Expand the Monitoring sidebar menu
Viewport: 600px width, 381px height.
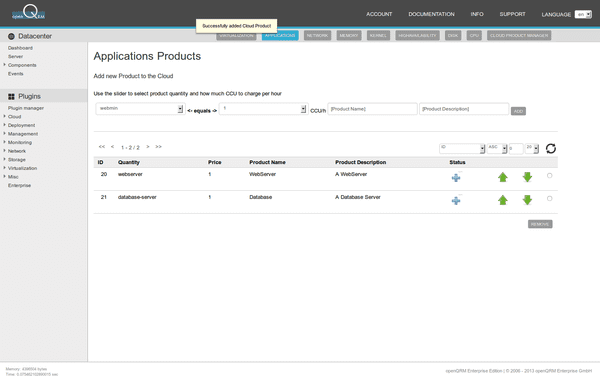coord(20,142)
